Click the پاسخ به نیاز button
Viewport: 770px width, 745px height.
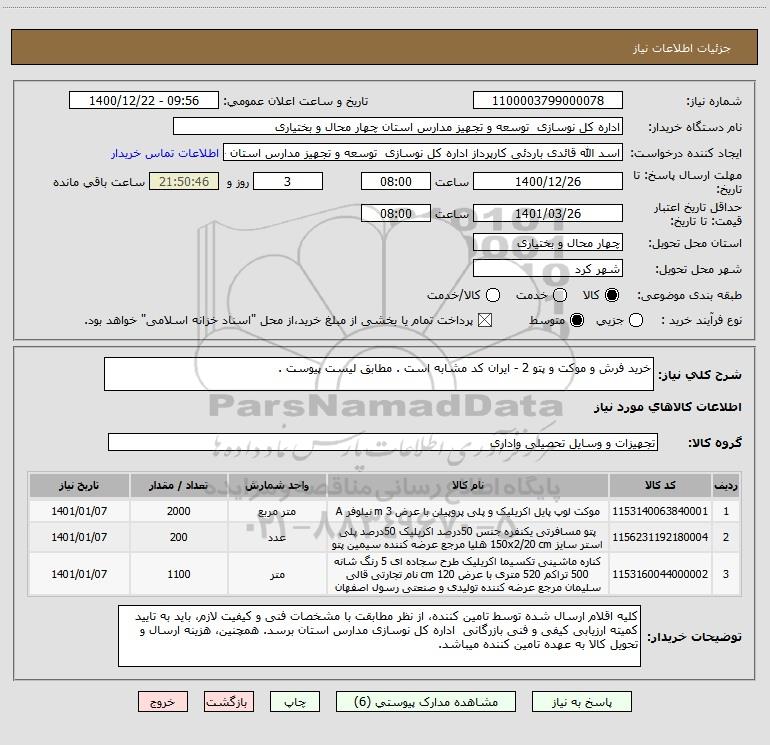[582, 702]
